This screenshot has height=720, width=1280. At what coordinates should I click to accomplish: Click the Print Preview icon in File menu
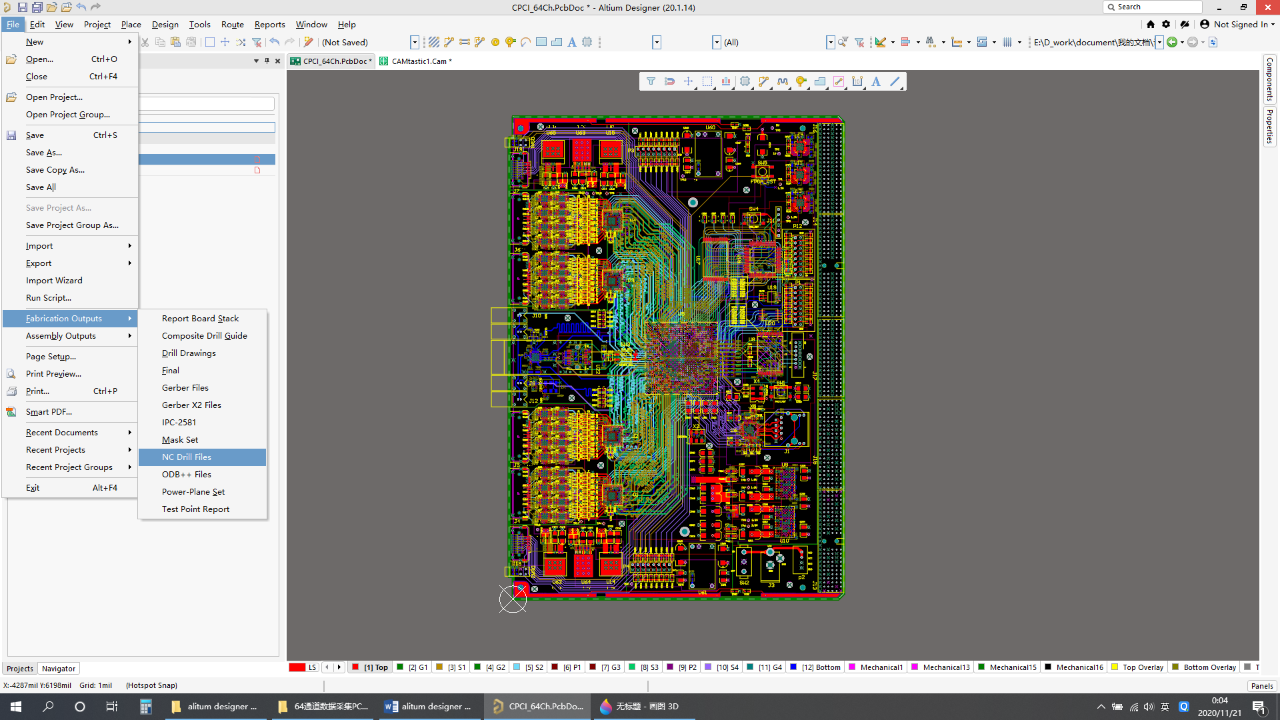click(12, 374)
